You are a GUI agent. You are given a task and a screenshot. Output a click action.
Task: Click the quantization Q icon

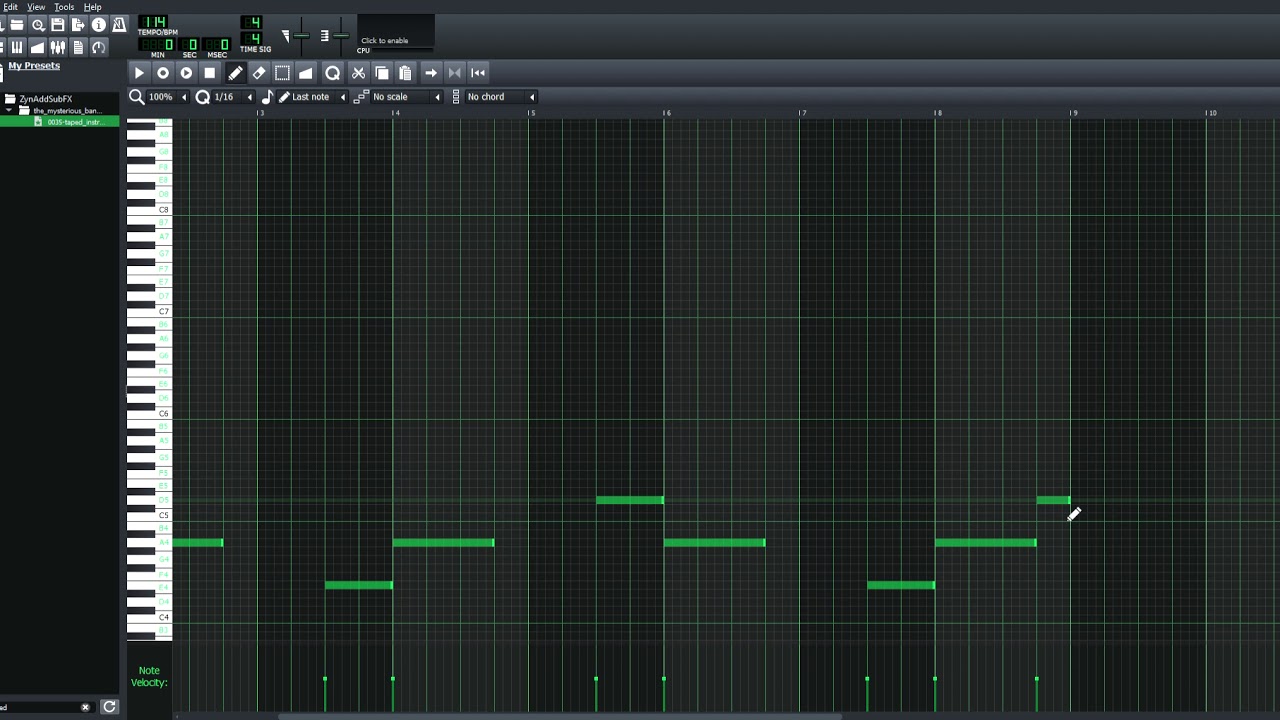click(203, 97)
